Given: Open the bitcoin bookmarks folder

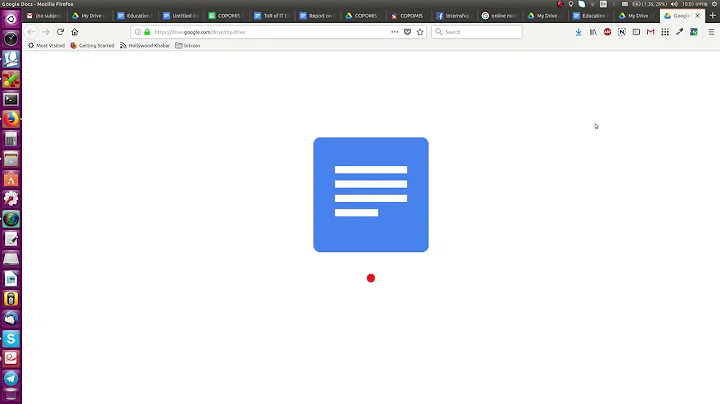Looking at the screenshot, I should pyautogui.click(x=188, y=45).
